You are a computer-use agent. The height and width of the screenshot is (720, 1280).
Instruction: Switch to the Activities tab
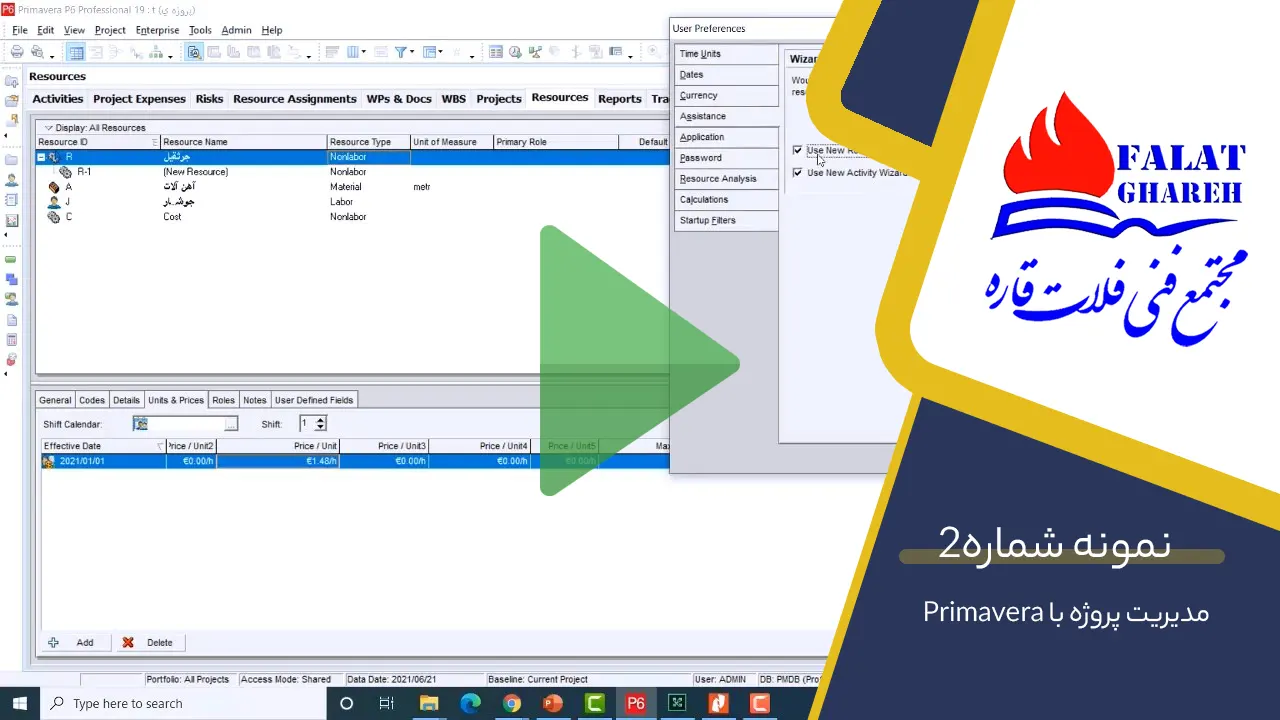pos(57,99)
